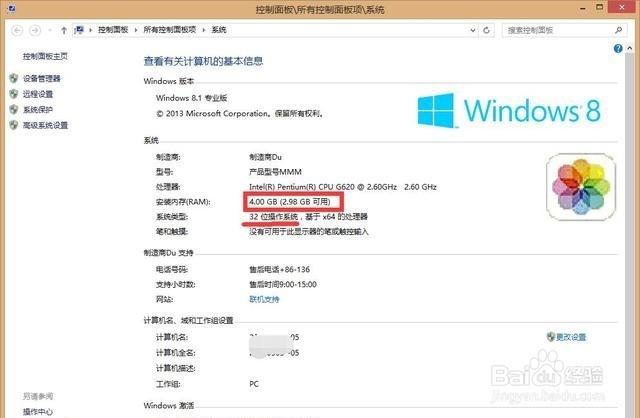Click the colorful flower OEM logo
This screenshot has height=418, width=640.
(x=581, y=187)
